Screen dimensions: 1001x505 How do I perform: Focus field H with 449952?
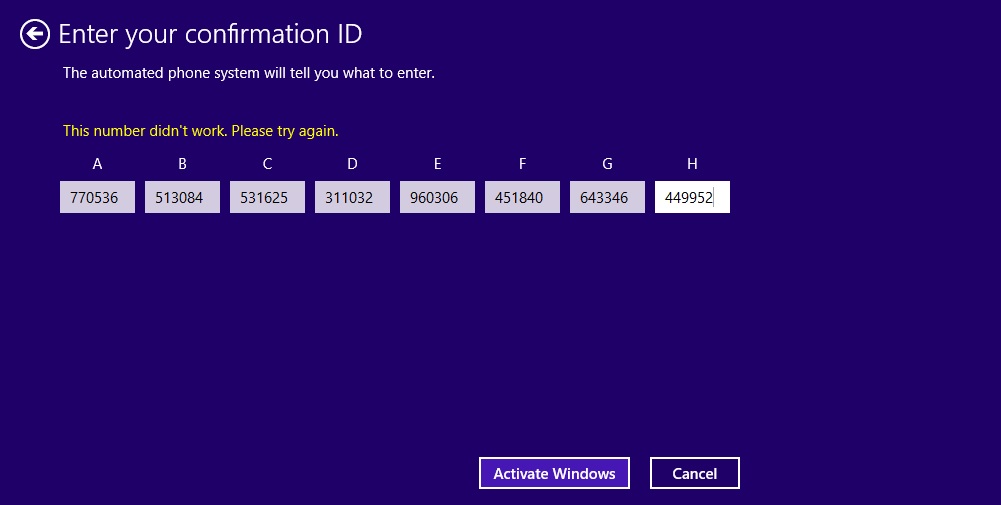pyautogui.click(x=692, y=197)
